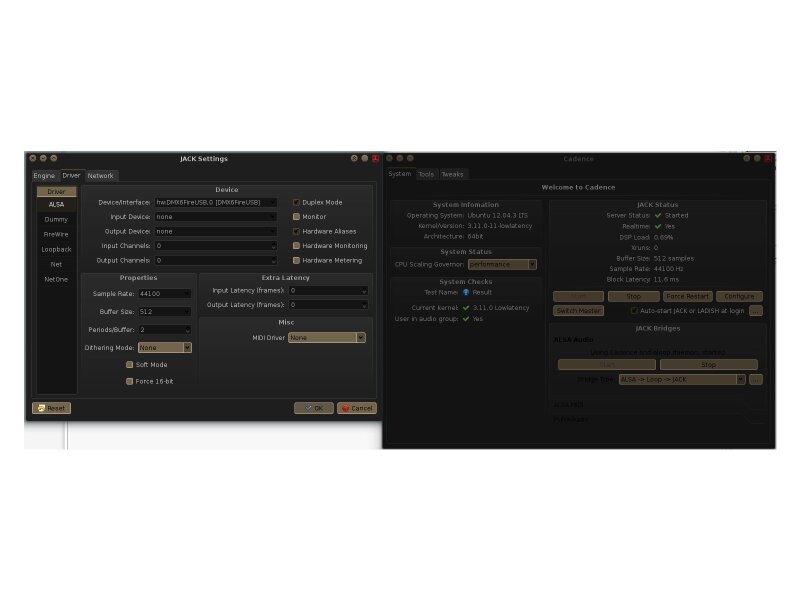Open options button beside Bridge Type
The image size is (800, 600).
756,380
